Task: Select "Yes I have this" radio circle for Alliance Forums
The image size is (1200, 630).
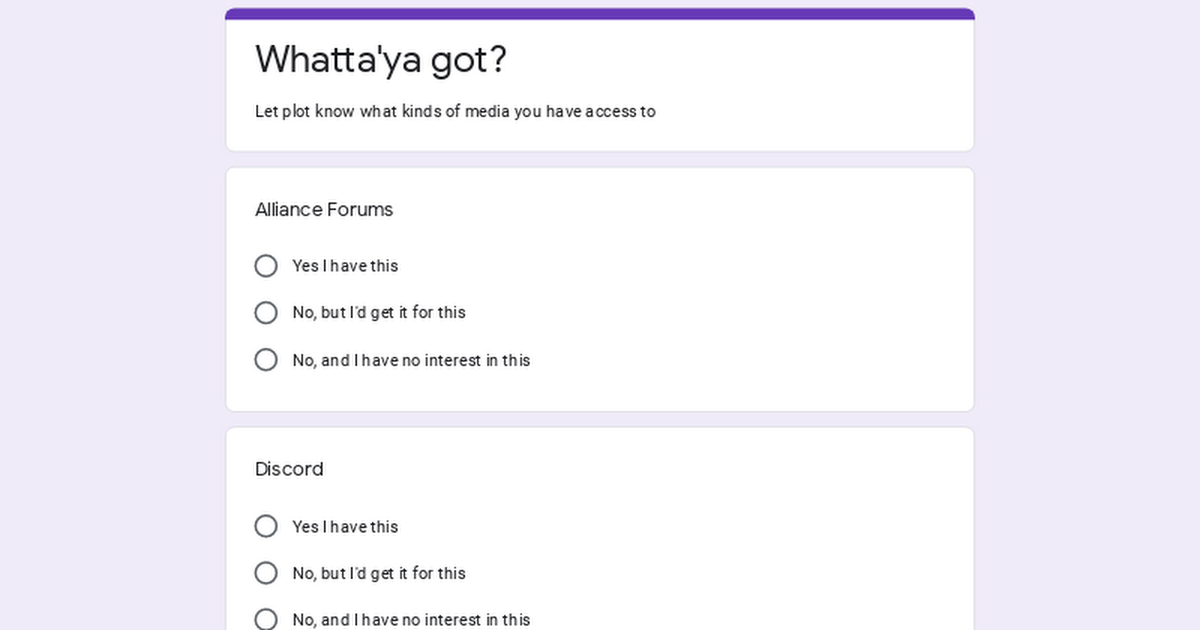Action: (266, 266)
